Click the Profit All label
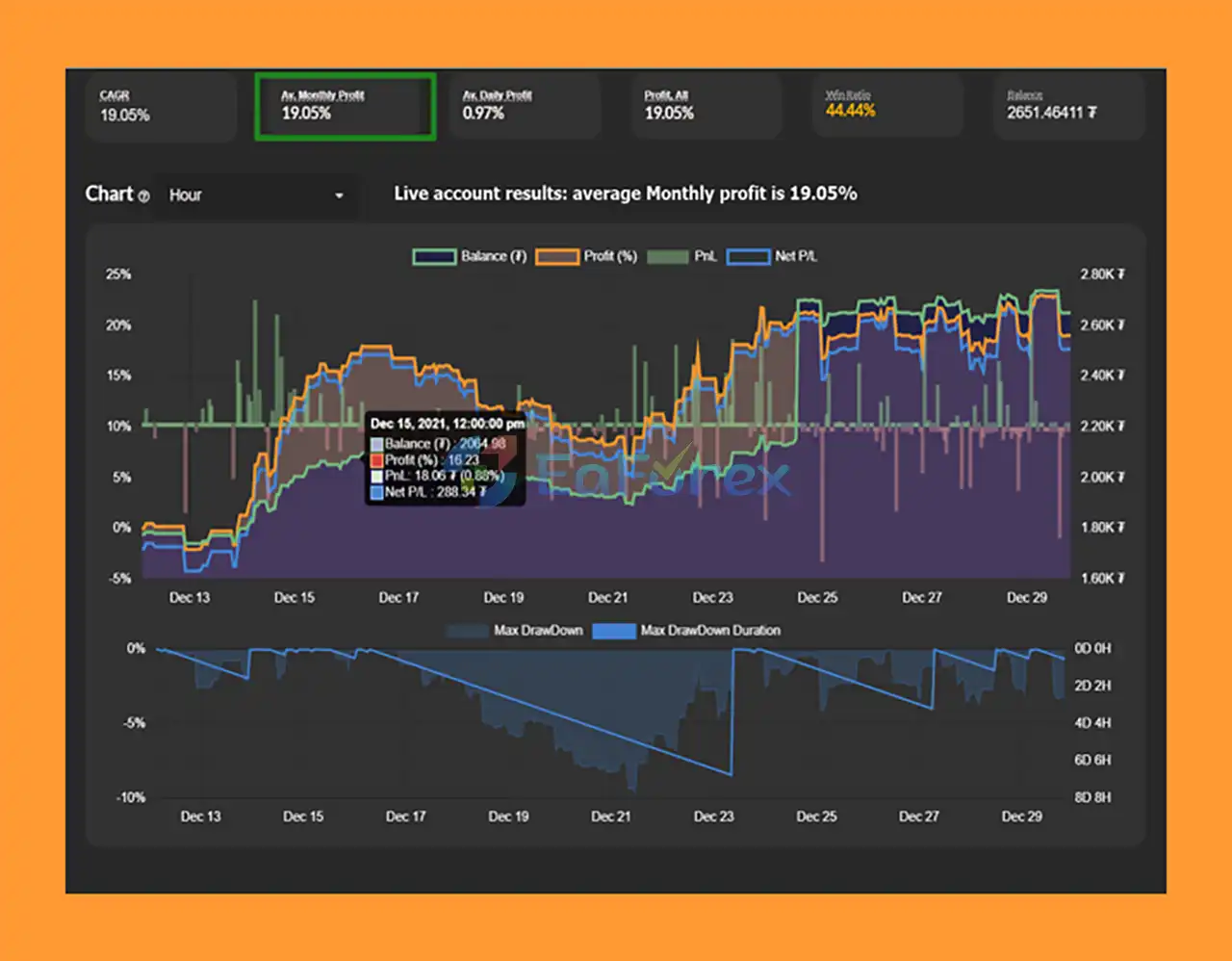 (666, 95)
